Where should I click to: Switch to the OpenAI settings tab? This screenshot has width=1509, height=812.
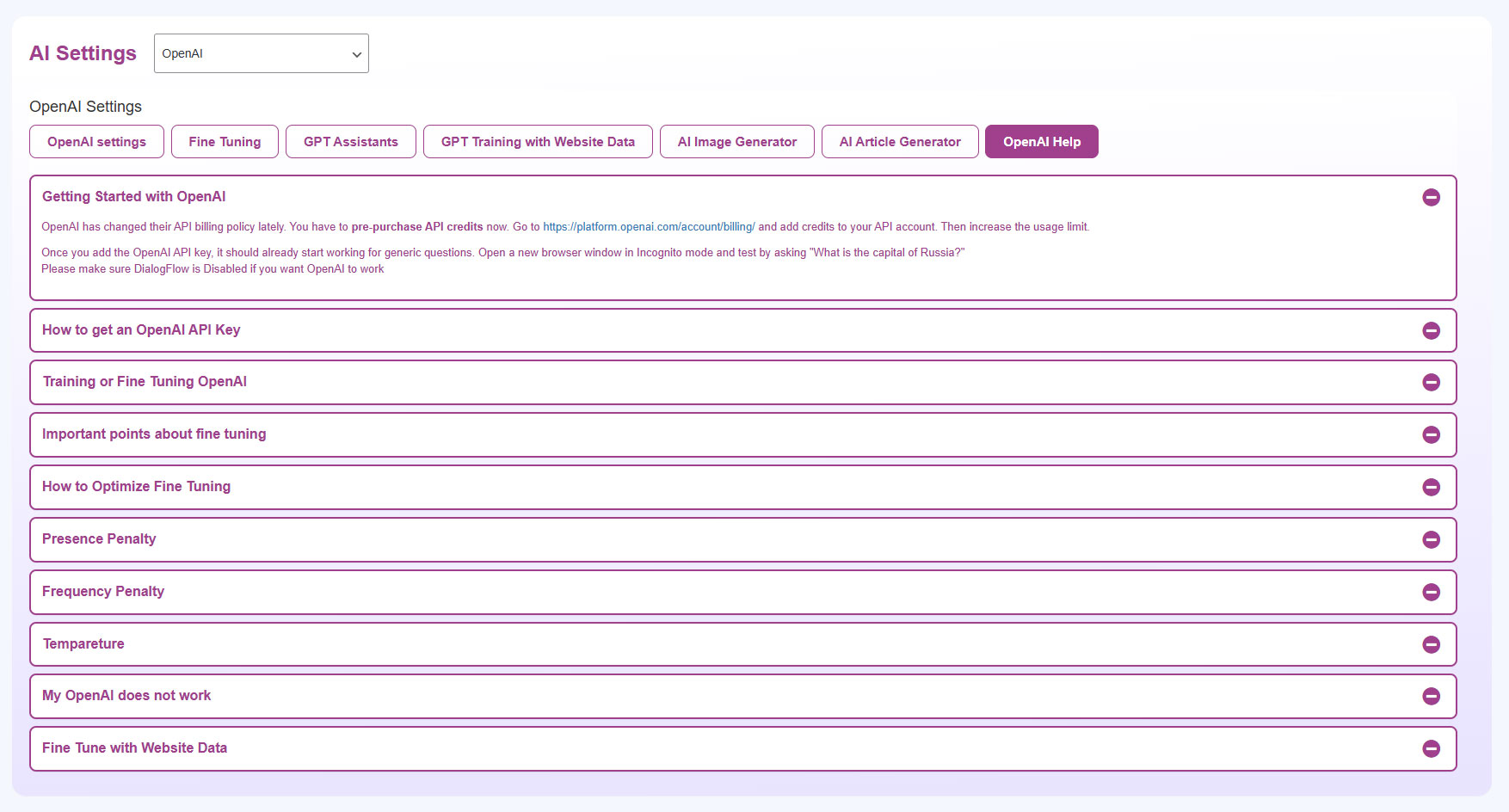(x=96, y=142)
